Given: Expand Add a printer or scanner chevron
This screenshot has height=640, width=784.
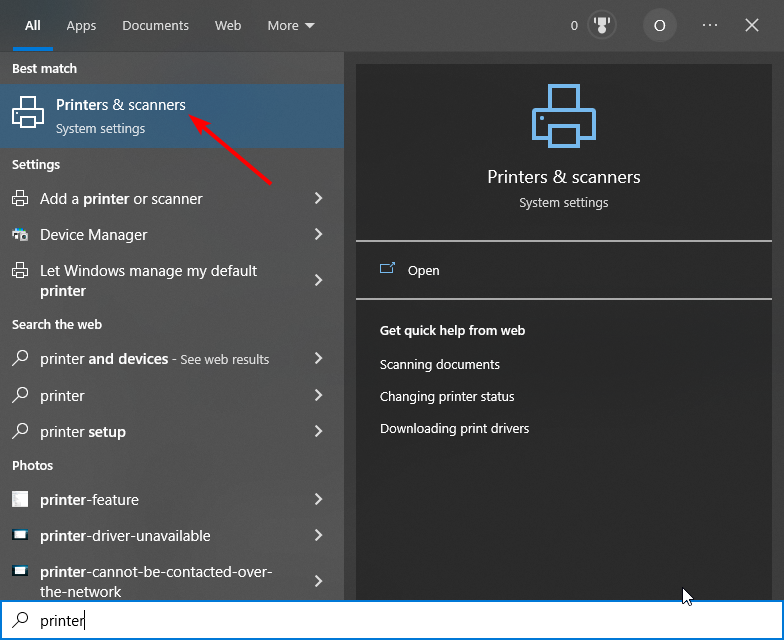Looking at the screenshot, I should pos(318,198).
